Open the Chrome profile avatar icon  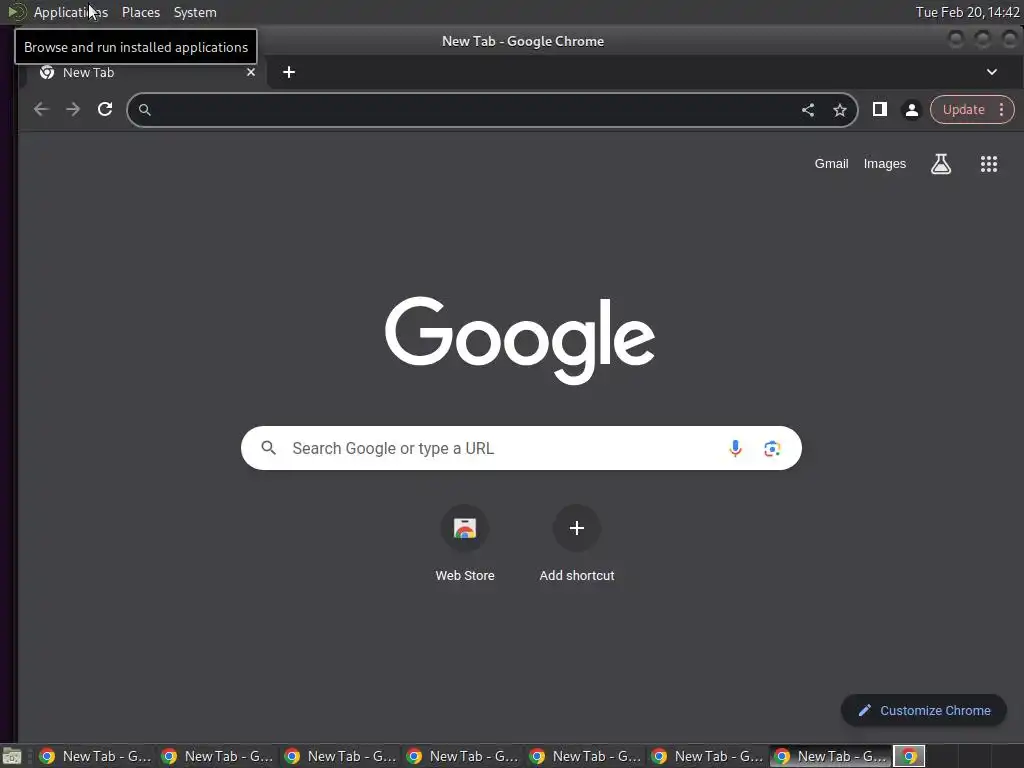912,110
